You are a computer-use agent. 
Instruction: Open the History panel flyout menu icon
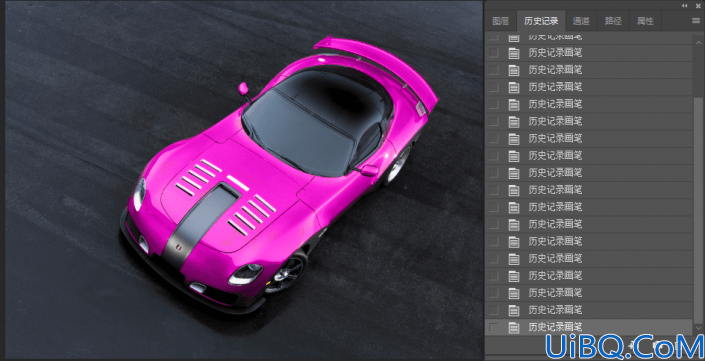pyautogui.click(x=696, y=21)
